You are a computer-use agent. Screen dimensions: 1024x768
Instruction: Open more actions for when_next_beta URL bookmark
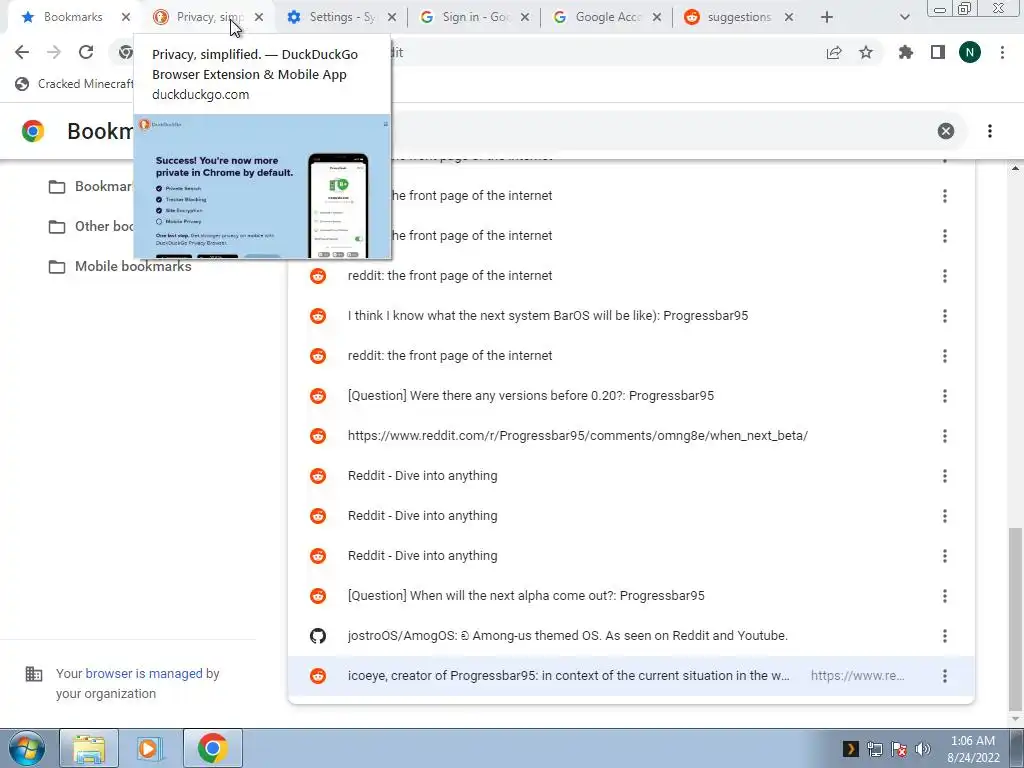pos(944,436)
